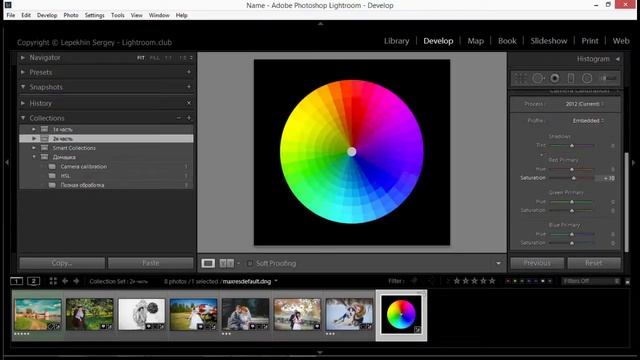Set Navigator zoom to FIT
Image resolution: width=640 pixels, height=360 pixels.
[141, 58]
